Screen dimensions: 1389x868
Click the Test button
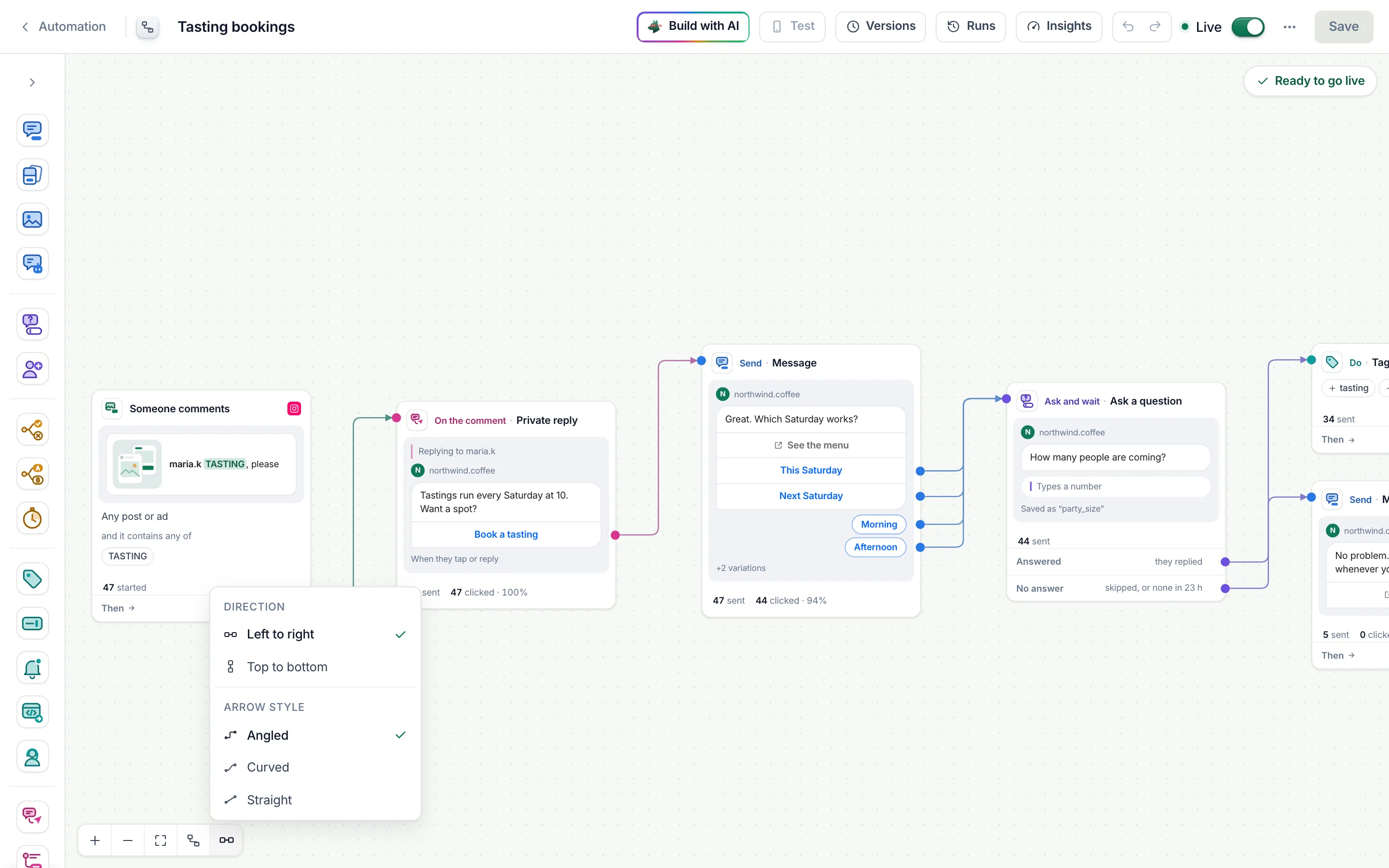792,27
